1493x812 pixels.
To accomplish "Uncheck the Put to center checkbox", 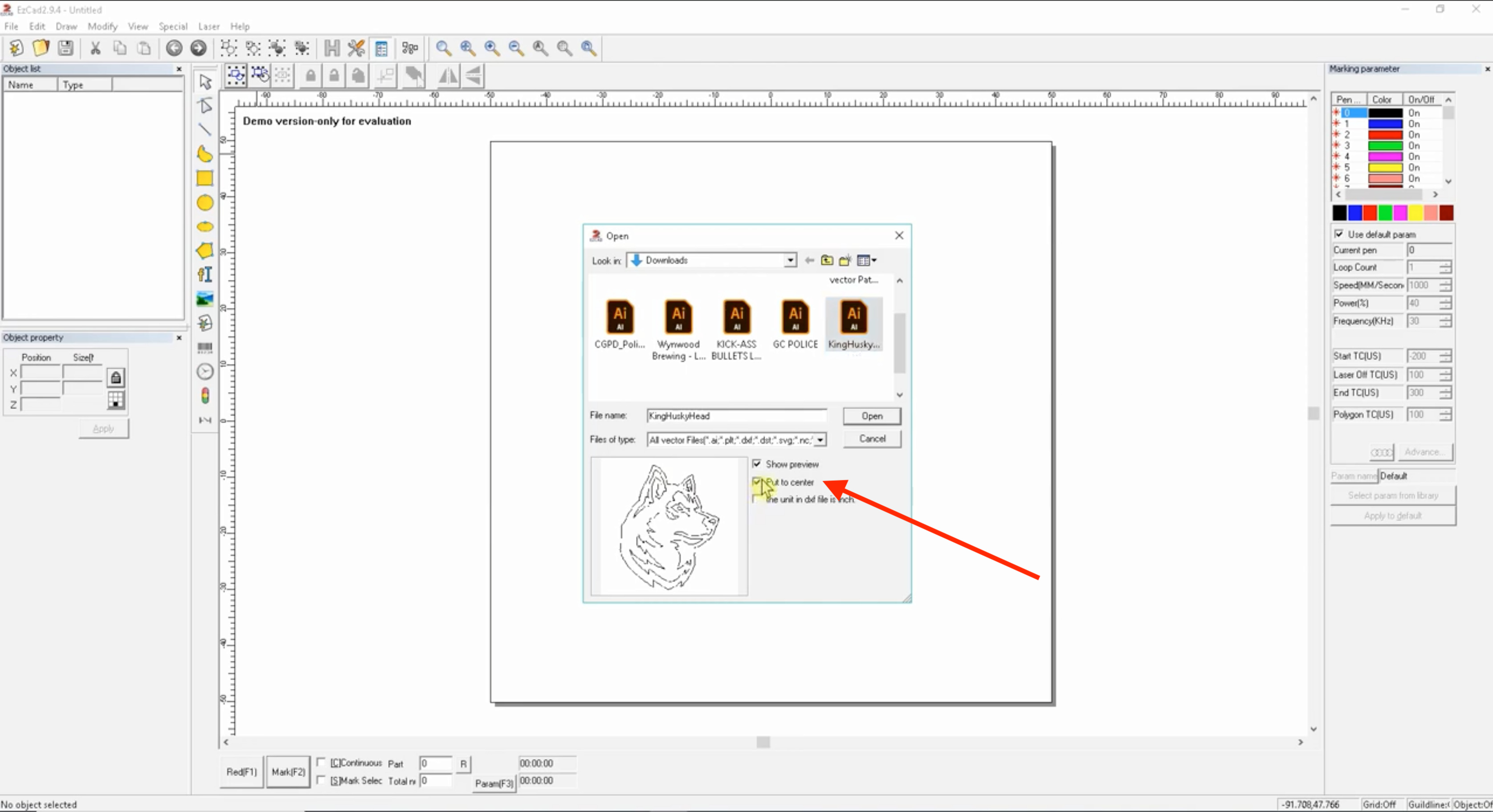I will click(757, 482).
